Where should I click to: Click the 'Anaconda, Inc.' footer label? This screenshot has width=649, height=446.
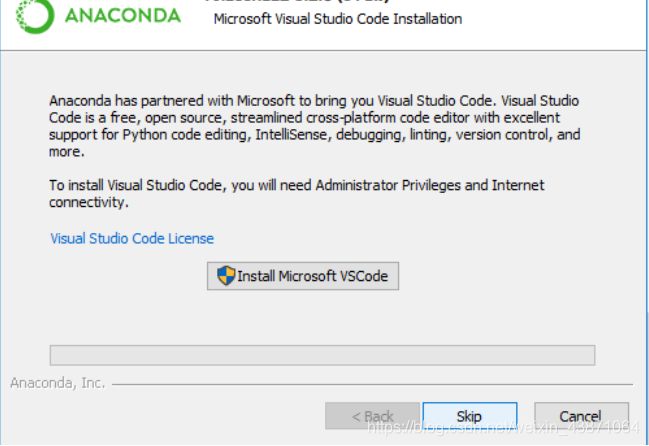click(58, 383)
